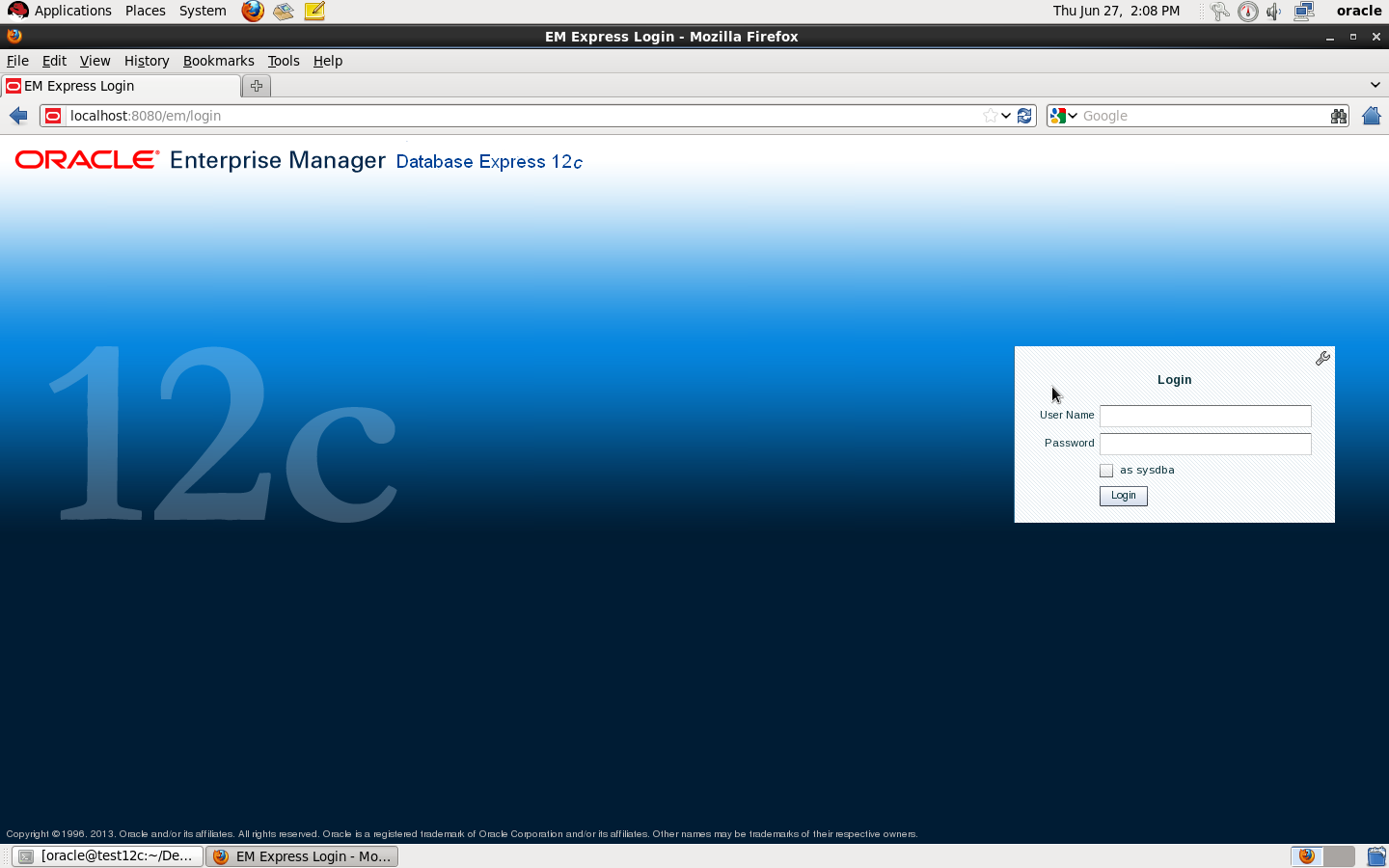This screenshot has height=868, width=1389.
Task: Open the Bookmarks menu
Action: point(218,61)
